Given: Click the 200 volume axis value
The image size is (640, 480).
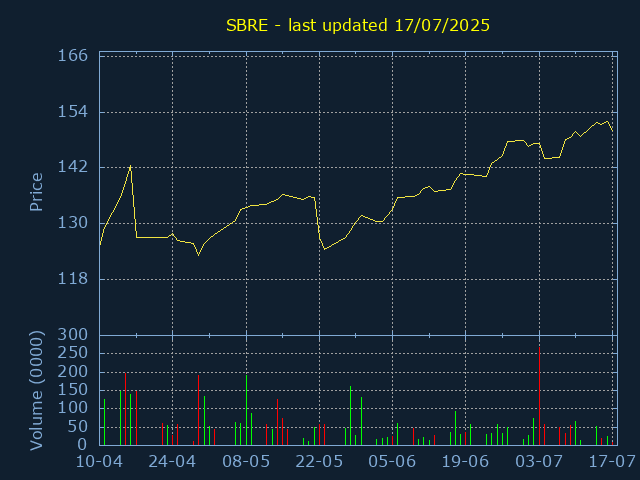Looking at the screenshot, I should coord(73,371).
